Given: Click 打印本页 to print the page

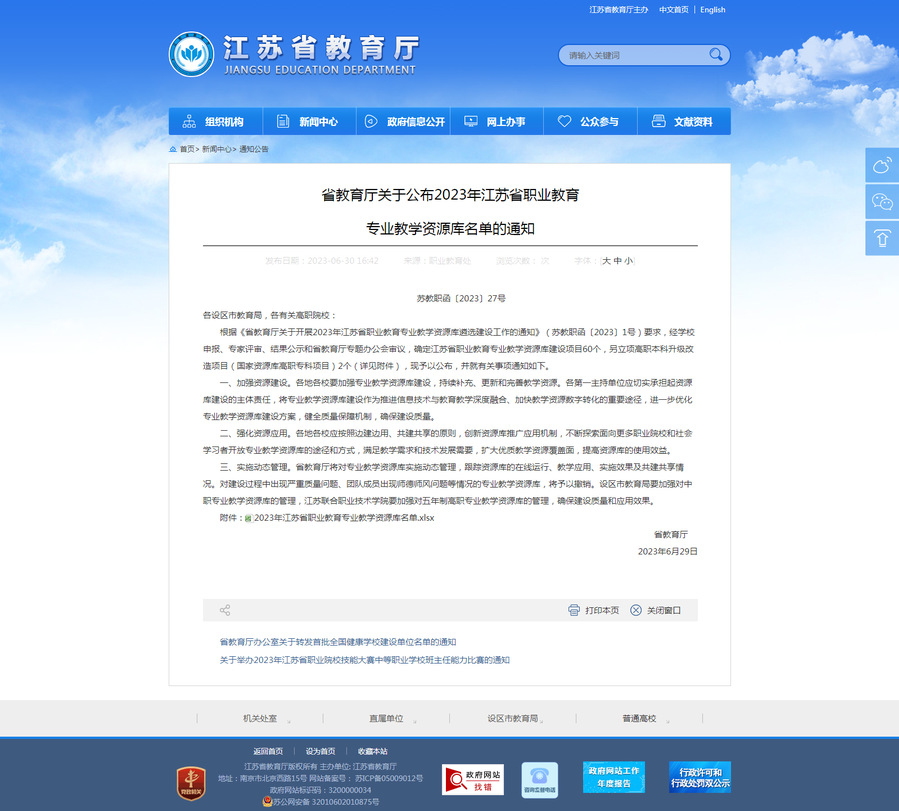Looking at the screenshot, I should (x=594, y=610).
